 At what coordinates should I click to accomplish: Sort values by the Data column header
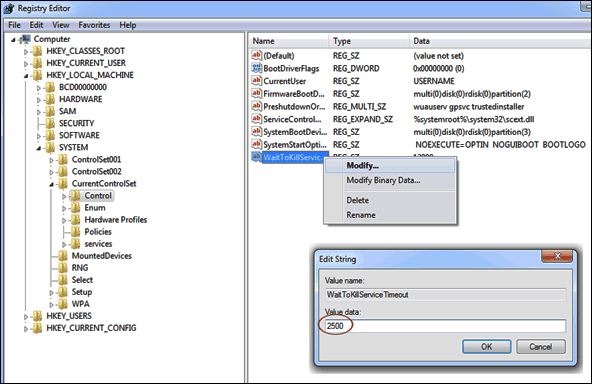pos(500,41)
